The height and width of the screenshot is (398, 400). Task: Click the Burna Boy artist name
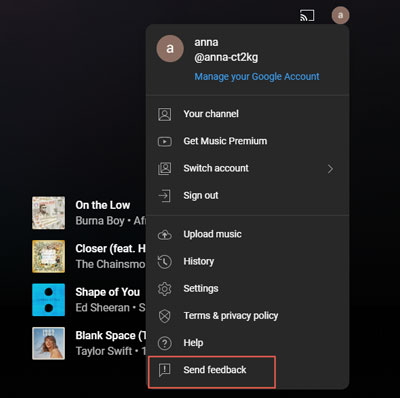[x=100, y=221]
